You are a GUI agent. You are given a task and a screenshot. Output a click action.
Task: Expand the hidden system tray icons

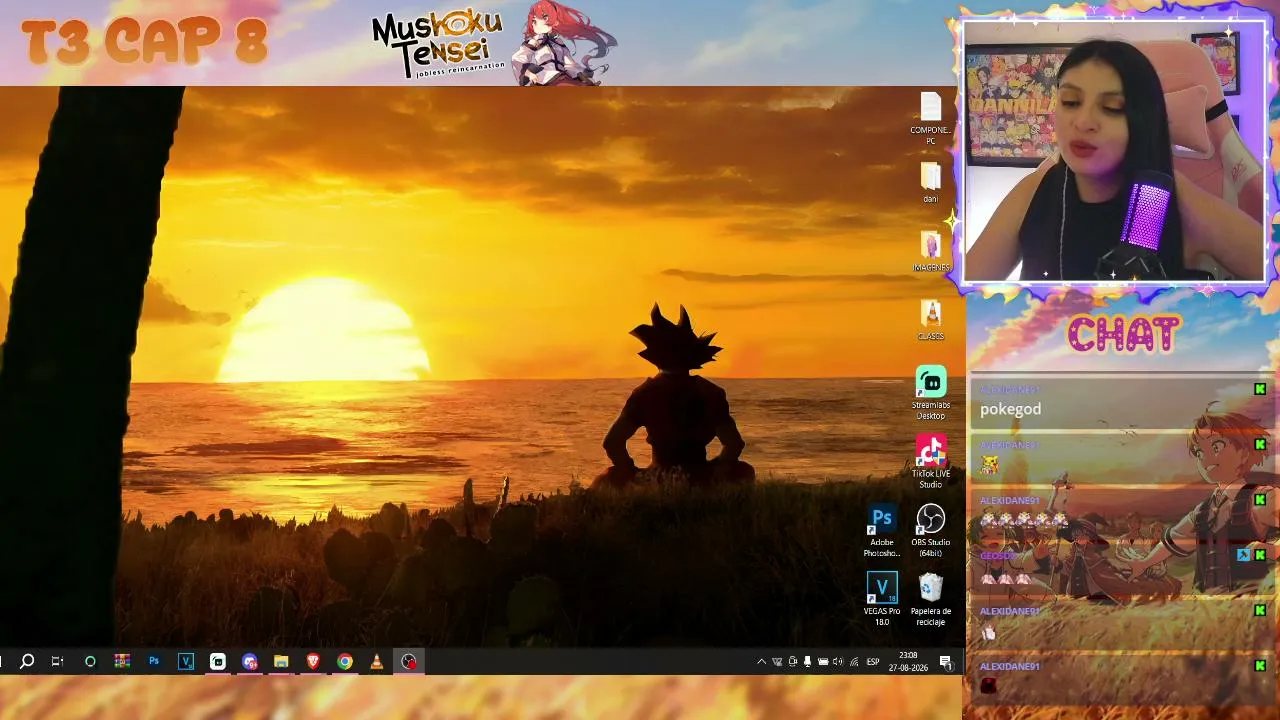coord(762,661)
